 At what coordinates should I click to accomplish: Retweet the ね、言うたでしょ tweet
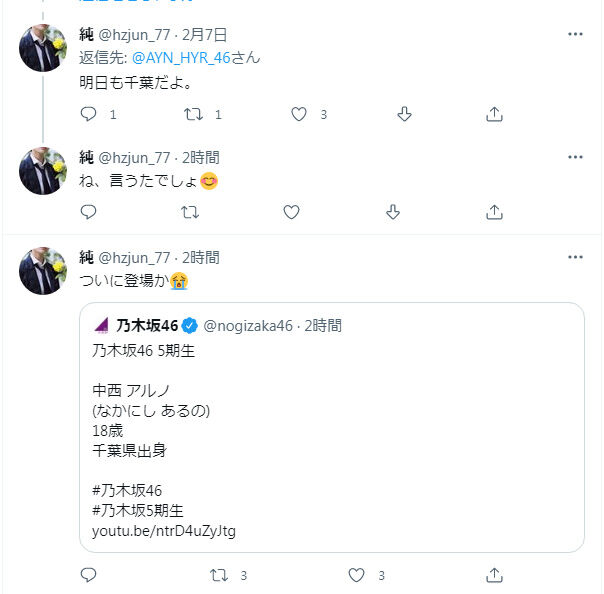(190, 212)
